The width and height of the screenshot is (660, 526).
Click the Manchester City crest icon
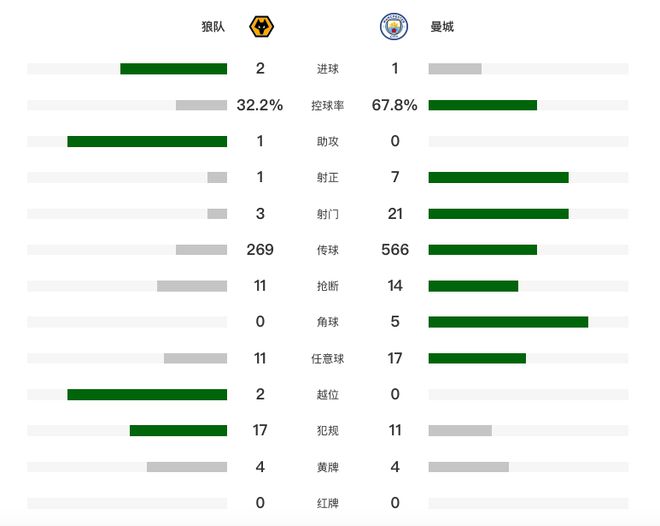395,27
